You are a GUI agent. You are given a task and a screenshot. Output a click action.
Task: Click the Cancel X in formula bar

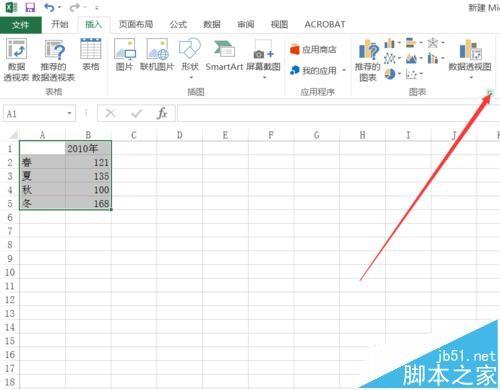coord(110,113)
